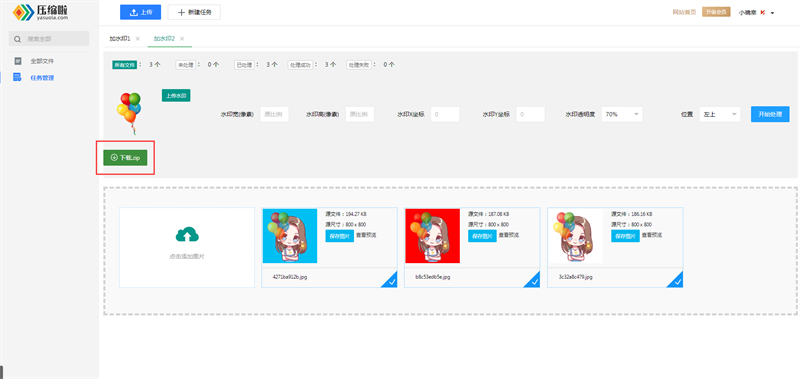Click the 新建任务 button

pyautogui.click(x=194, y=12)
